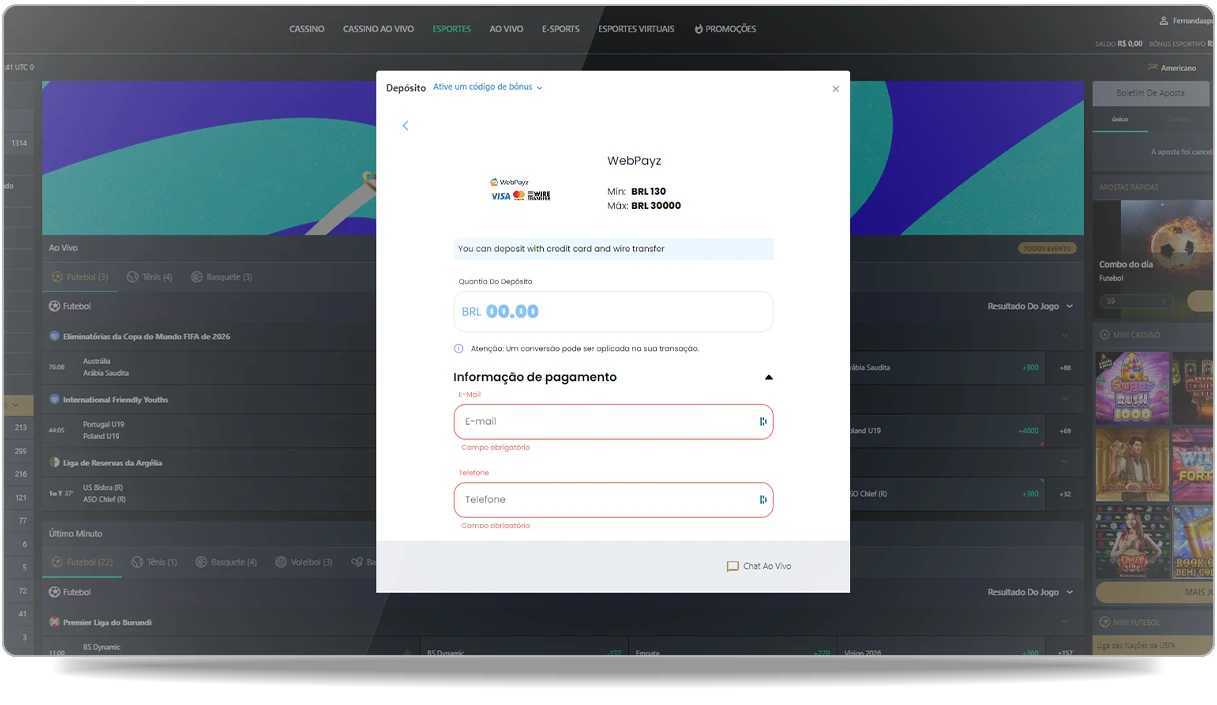The image size is (1217, 705).
Task: Click the Chat Ao Vivo speech bubble icon
Action: click(x=732, y=566)
